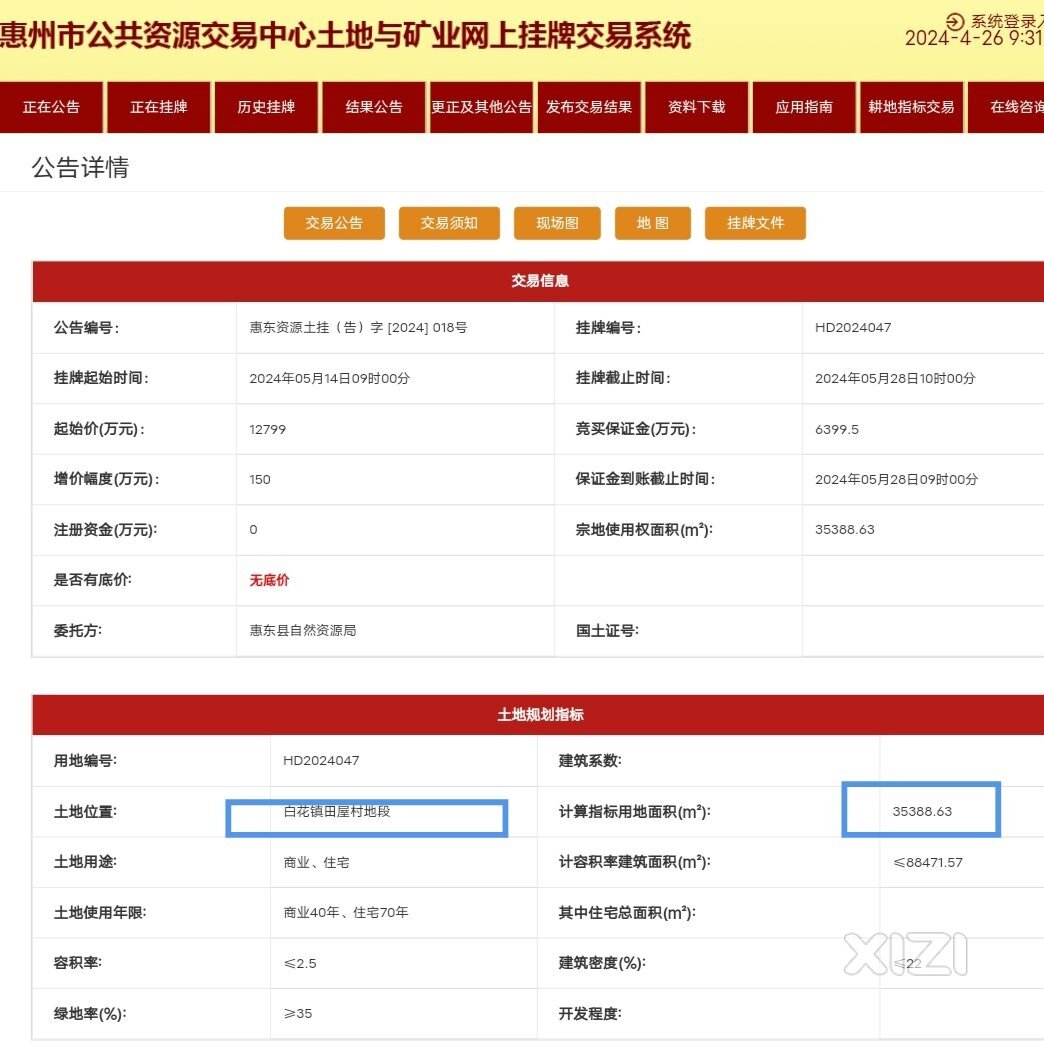Select the consignor 惠东县自然资源局
Image resolution: width=1044 pixels, height=1052 pixels.
pos(303,631)
